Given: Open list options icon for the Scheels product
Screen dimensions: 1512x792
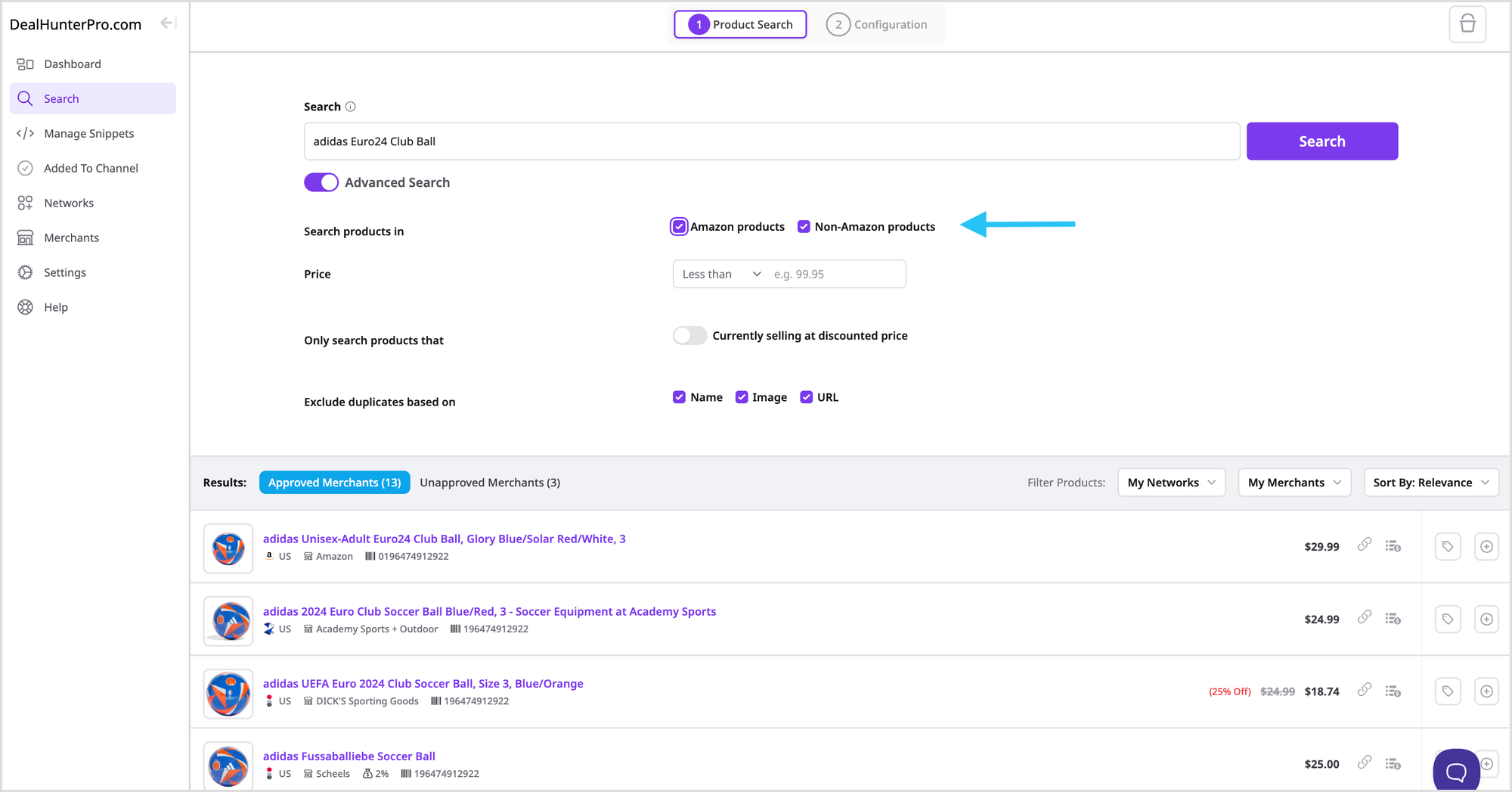Looking at the screenshot, I should point(1393,764).
